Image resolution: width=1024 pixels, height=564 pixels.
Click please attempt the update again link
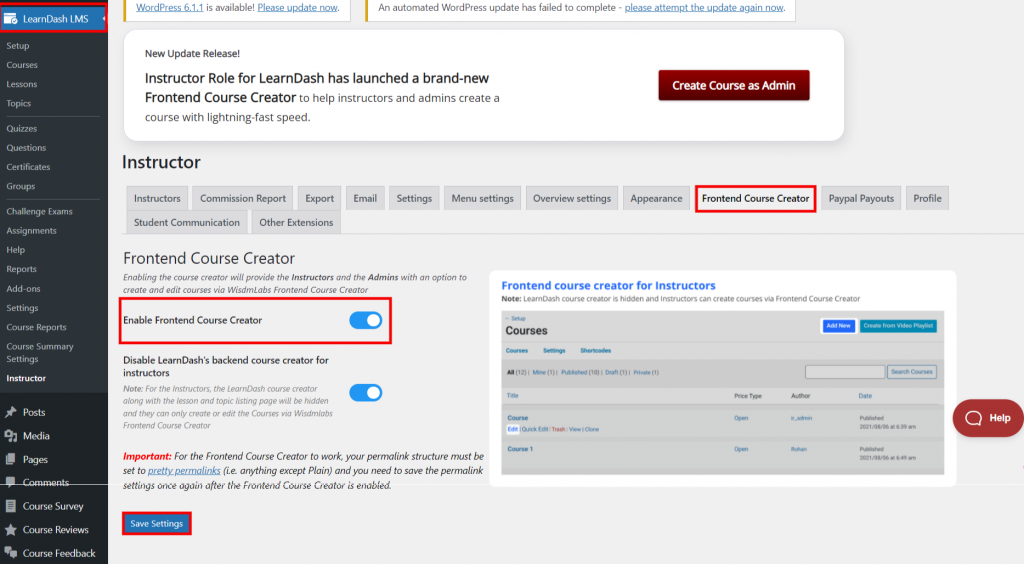tap(704, 8)
